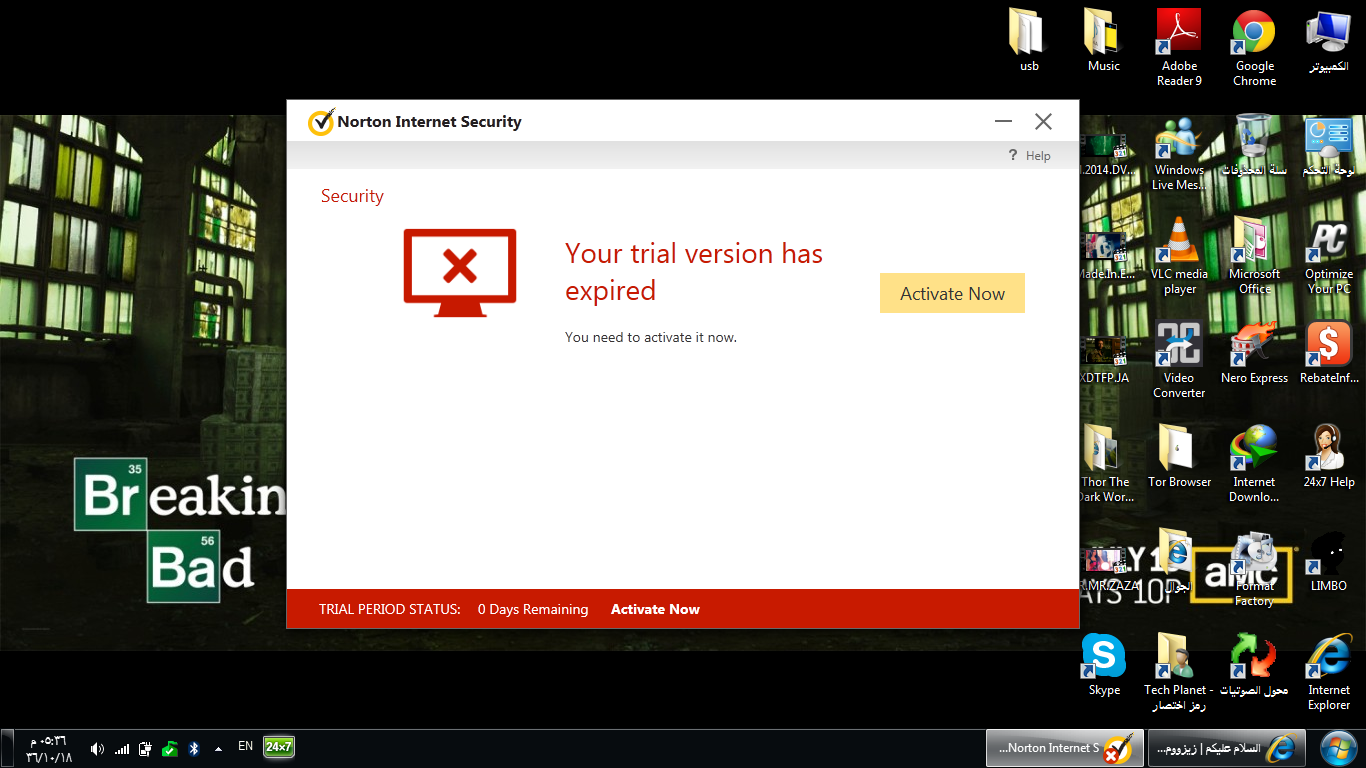This screenshot has height=768, width=1366.
Task: Select the Internet Explorer desktop icon
Action: pyautogui.click(x=1329, y=673)
